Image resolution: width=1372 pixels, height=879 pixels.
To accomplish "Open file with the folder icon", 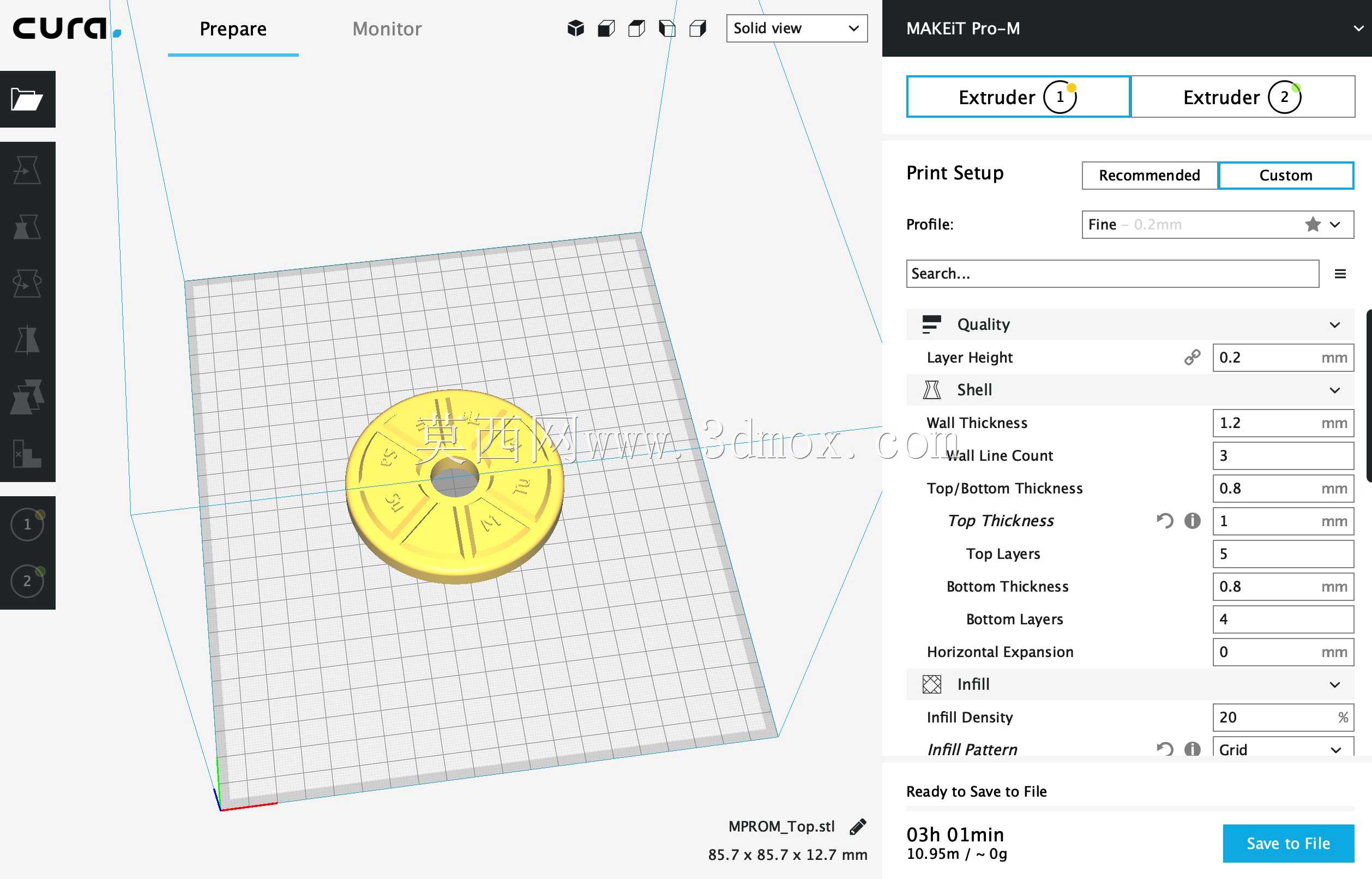I will pyautogui.click(x=27, y=99).
